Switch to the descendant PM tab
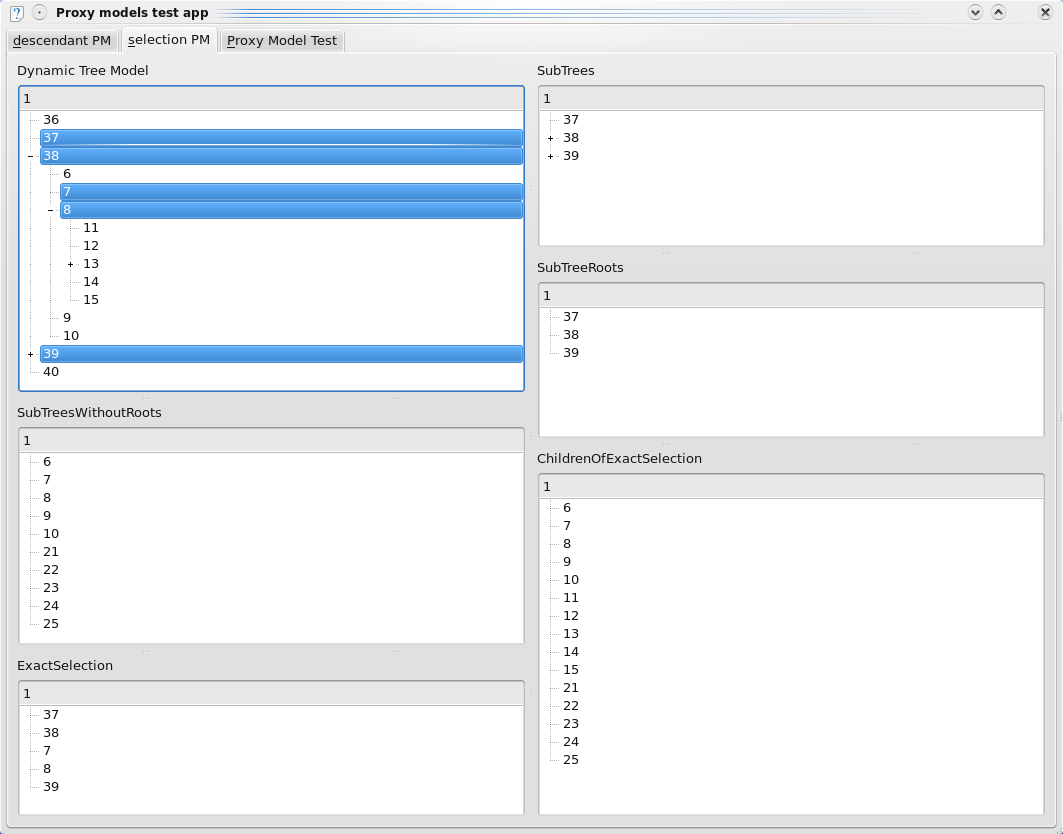The width and height of the screenshot is (1063, 834). point(62,41)
